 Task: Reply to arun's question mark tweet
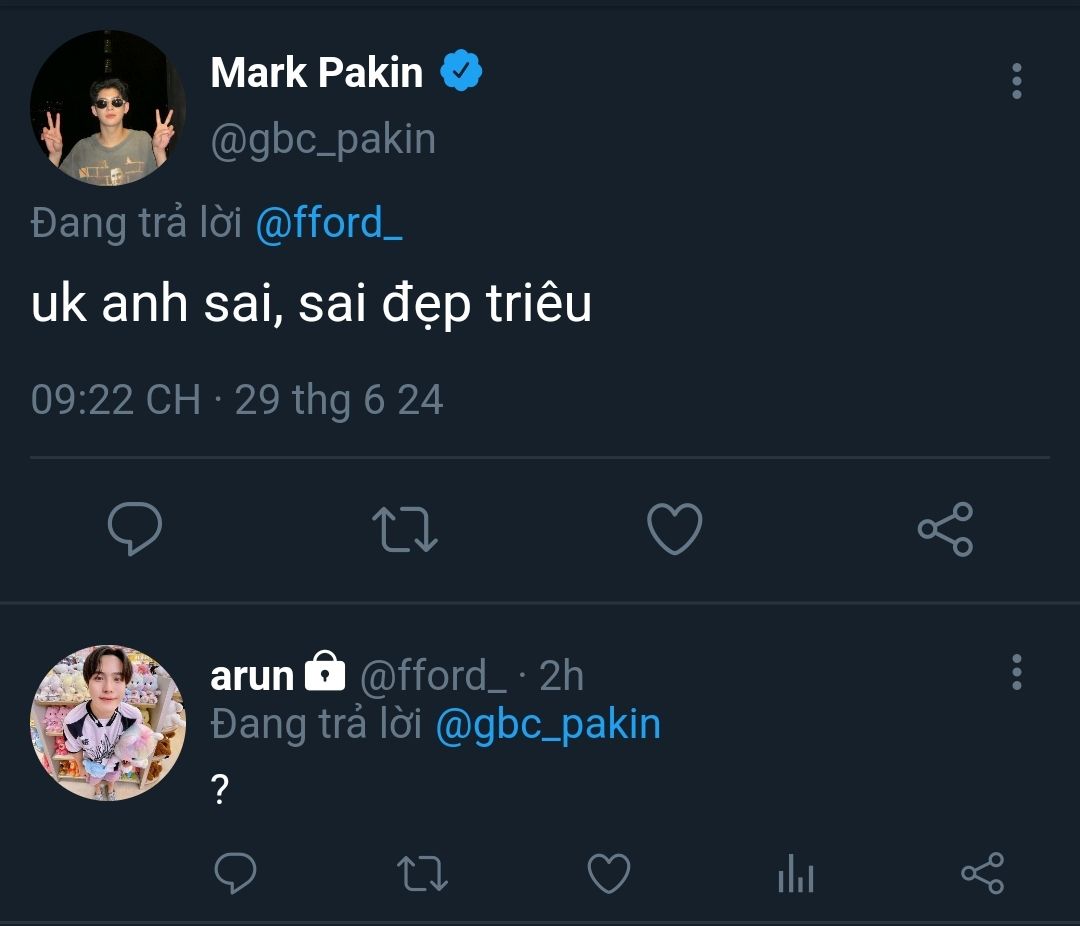pyautogui.click(x=236, y=873)
